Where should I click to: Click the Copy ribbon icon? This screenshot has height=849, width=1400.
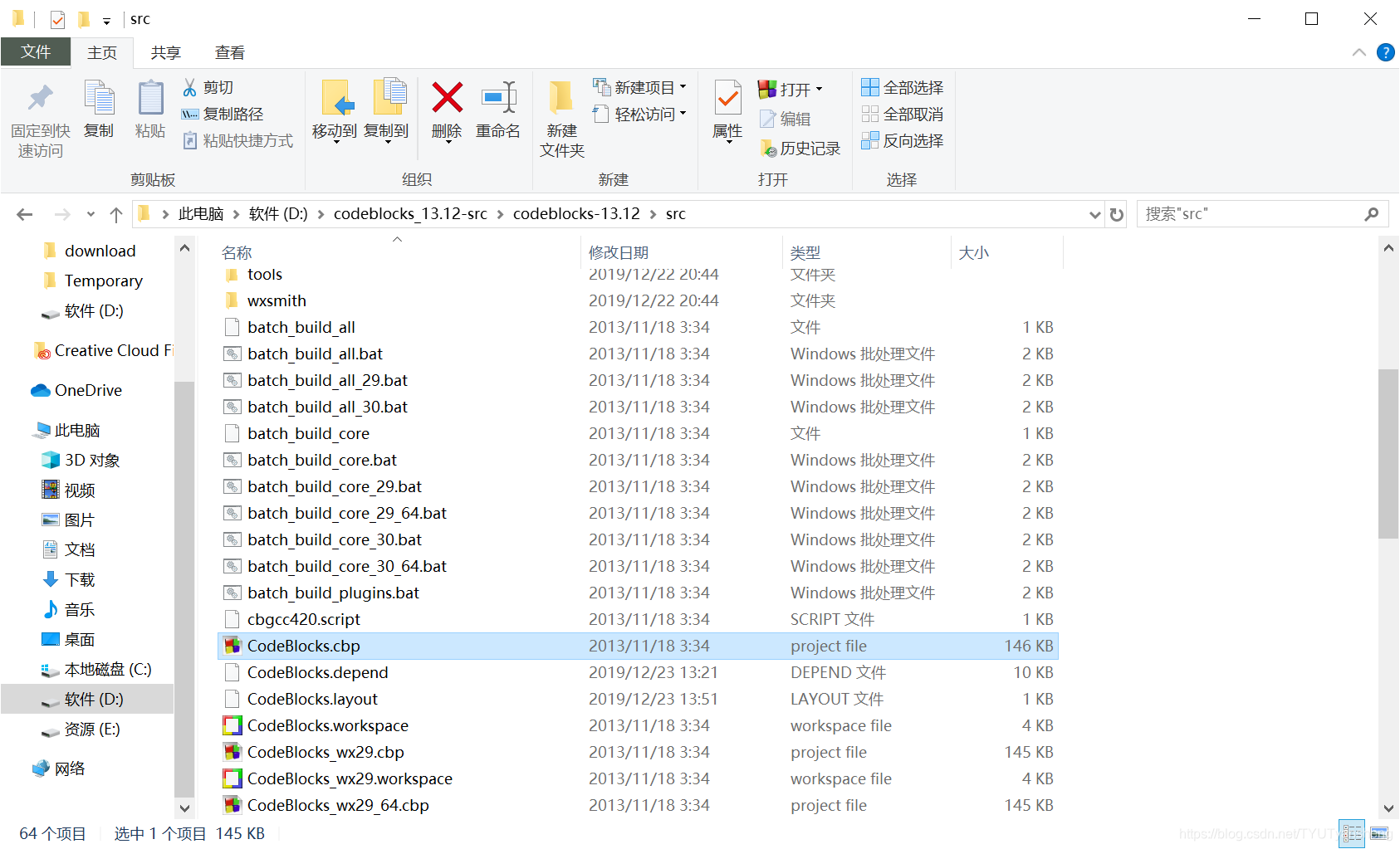coord(99,110)
